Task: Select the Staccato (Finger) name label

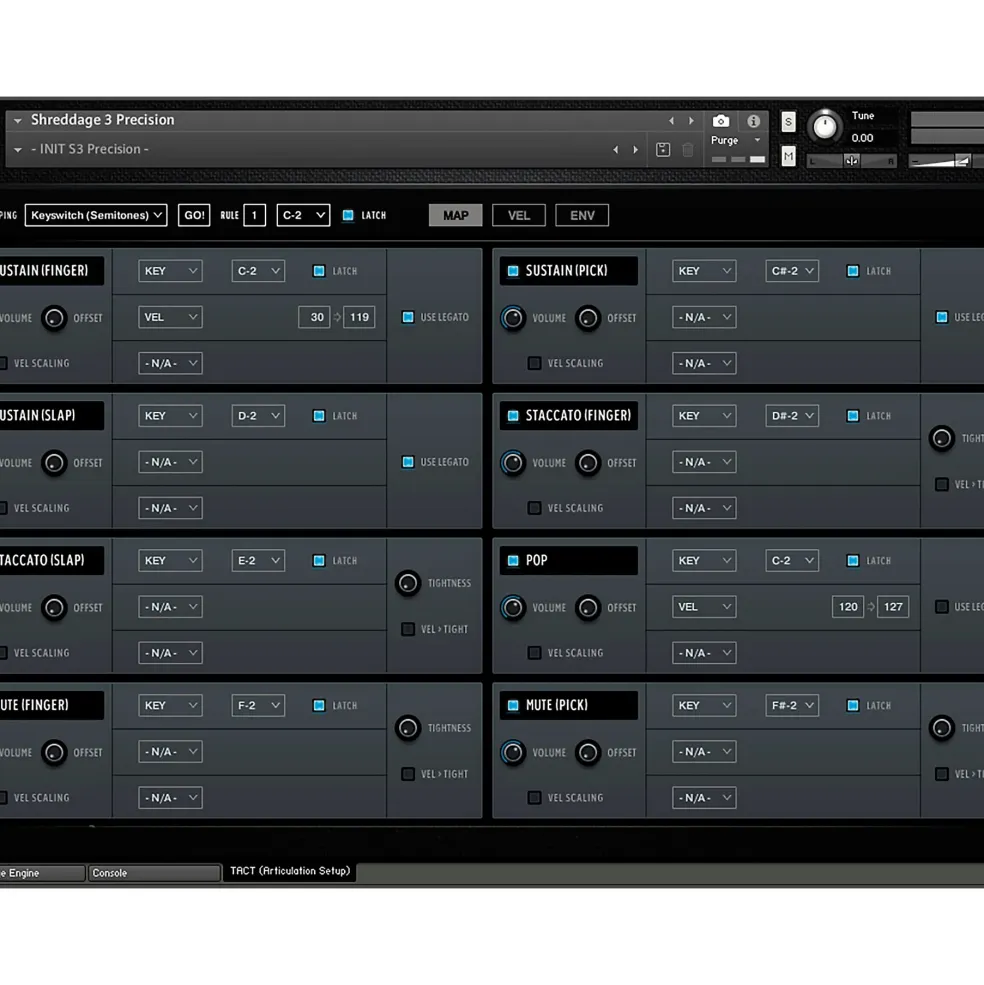Action: click(x=578, y=416)
